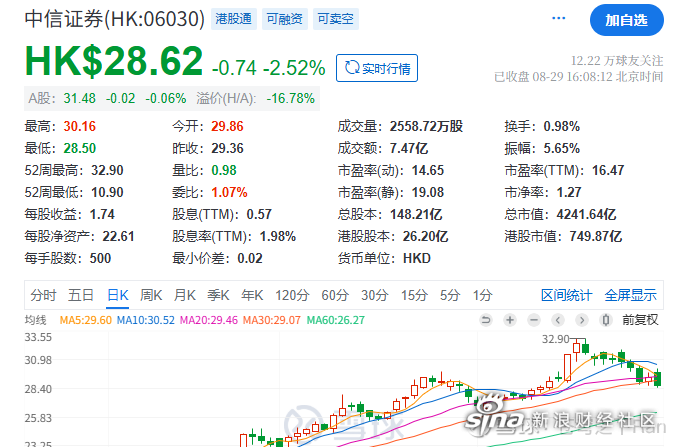Click the HK$28.62 current price
This screenshot has height=447, width=686.
click(x=114, y=61)
